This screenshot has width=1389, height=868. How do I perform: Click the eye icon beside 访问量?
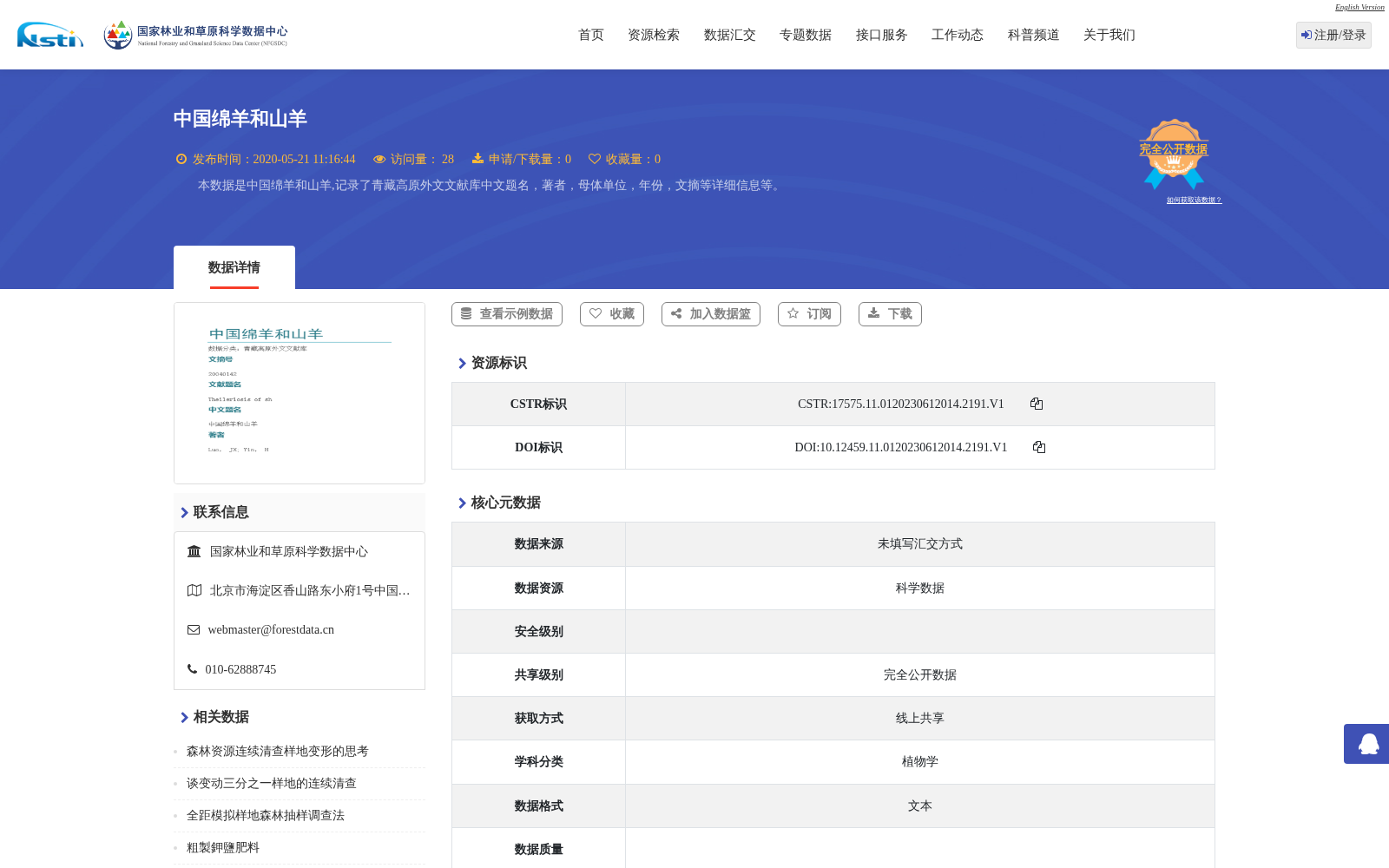[379, 159]
